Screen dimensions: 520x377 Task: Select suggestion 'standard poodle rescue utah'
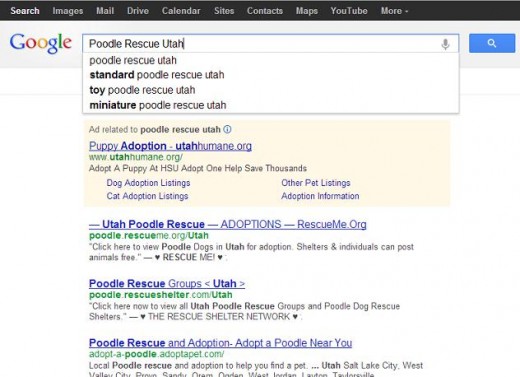(271, 75)
